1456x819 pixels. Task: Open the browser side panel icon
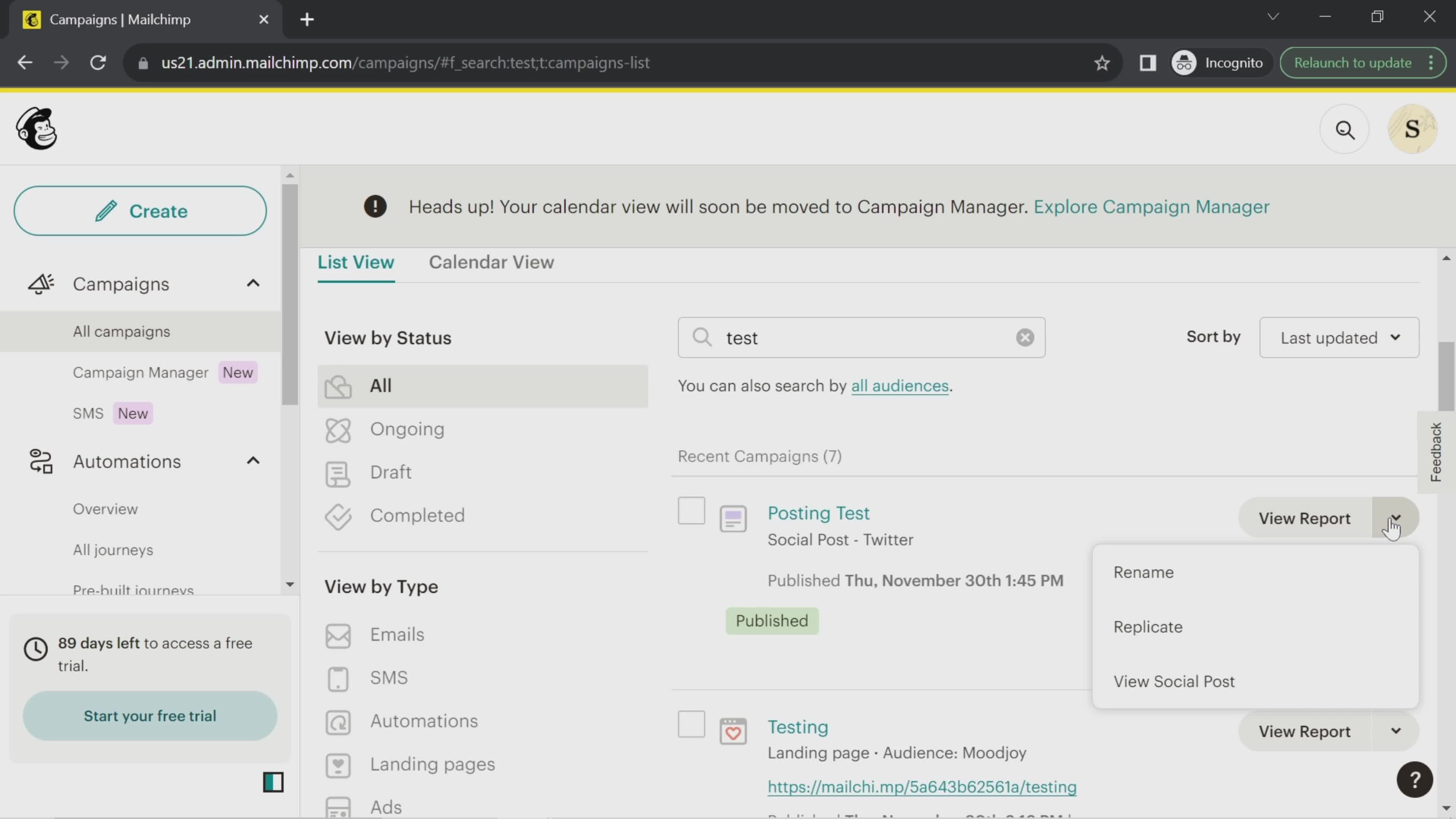pyautogui.click(x=1147, y=63)
